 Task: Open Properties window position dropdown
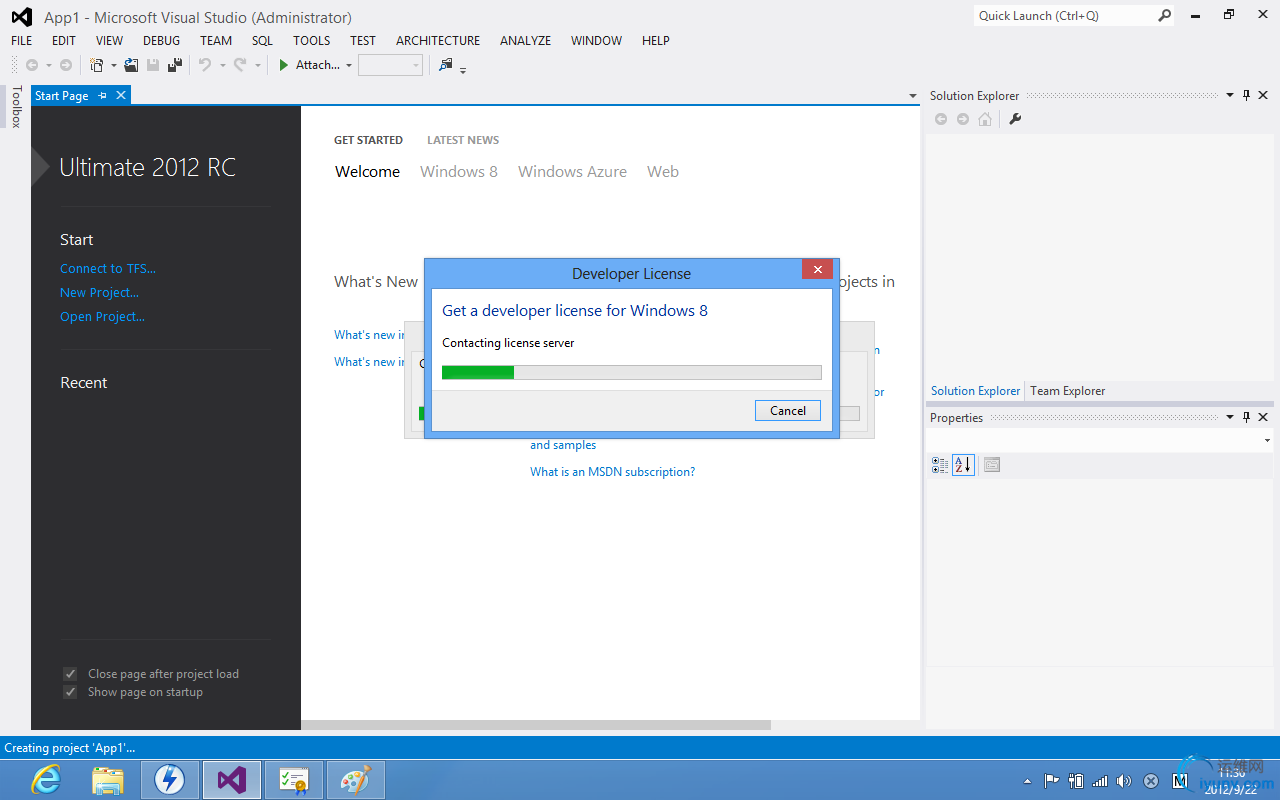[x=1230, y=418]
